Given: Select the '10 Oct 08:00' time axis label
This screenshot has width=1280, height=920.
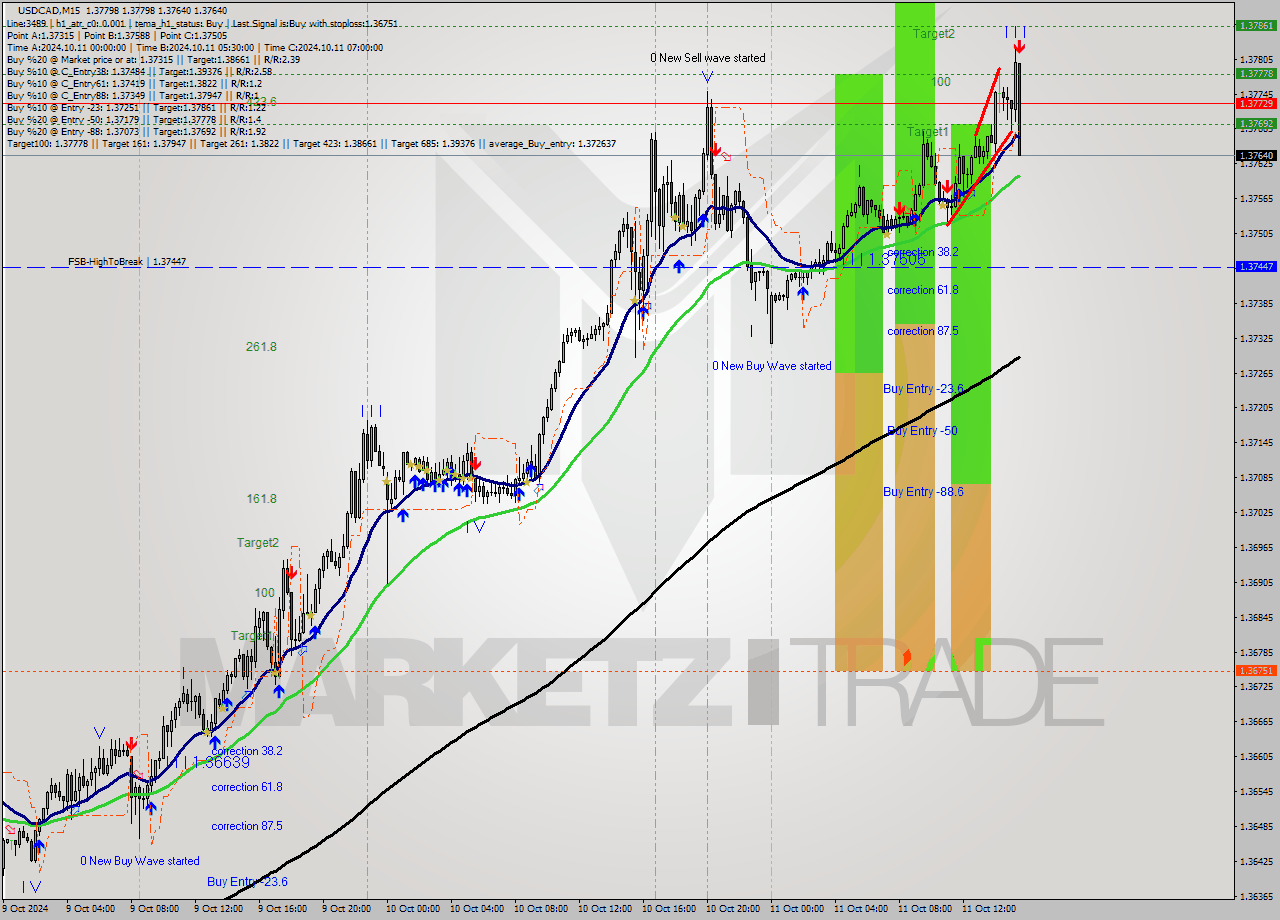Looking at the screenshot, I should 541,909.
